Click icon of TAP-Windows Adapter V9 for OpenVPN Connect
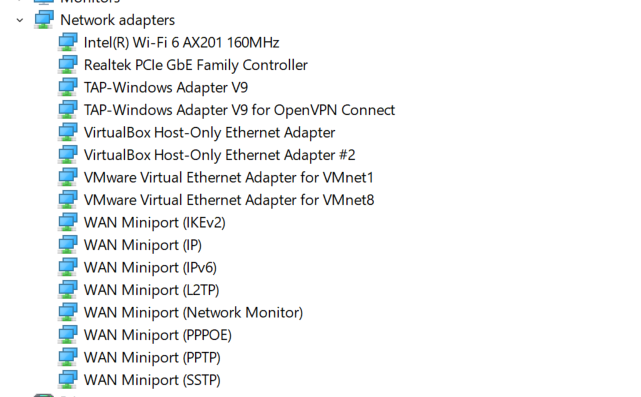Image resolution: width=641 pixels, height=397 pixels. (x=67, y=110)
